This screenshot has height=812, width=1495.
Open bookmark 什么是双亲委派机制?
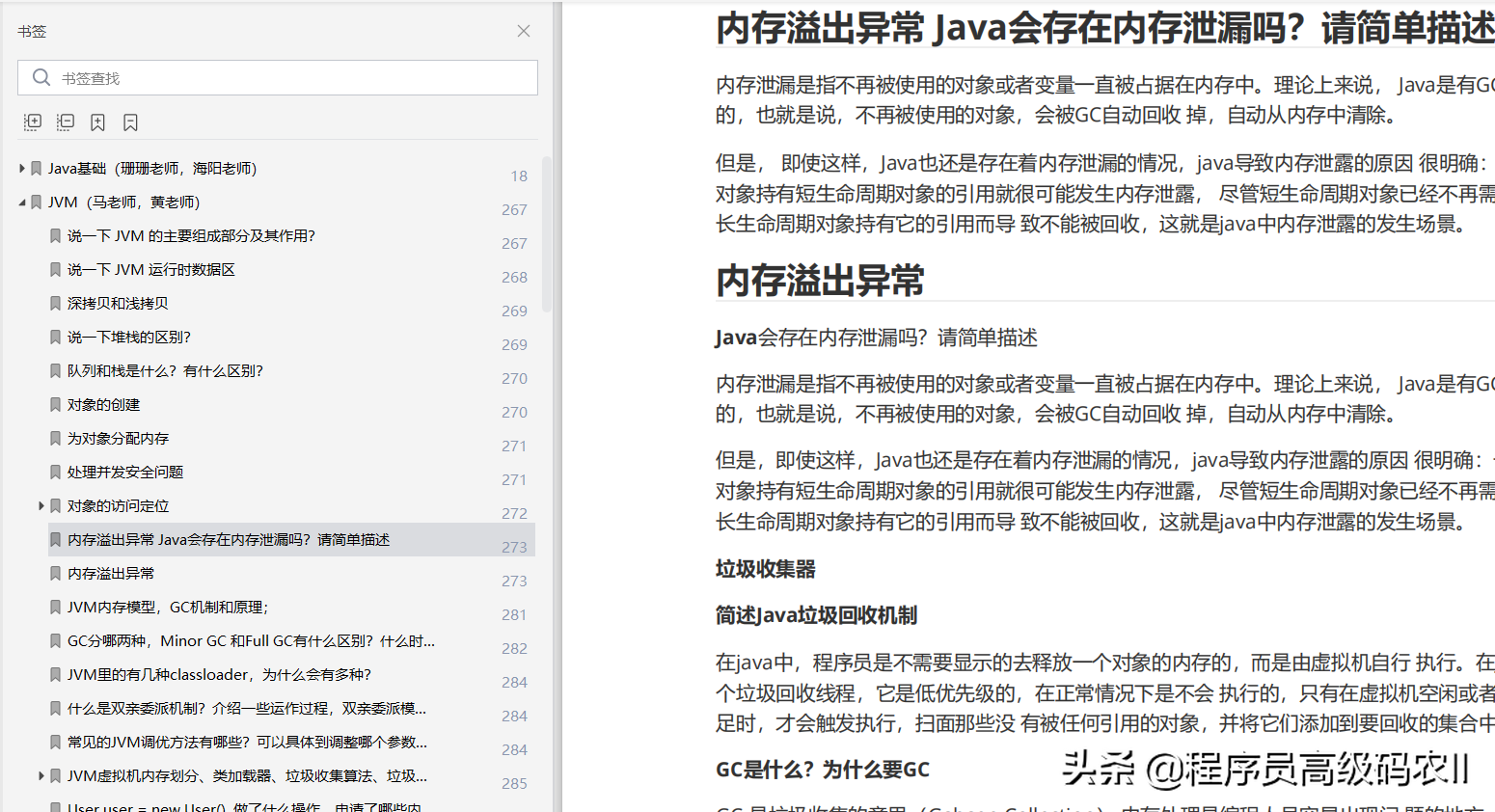click(x=247, y=708)
